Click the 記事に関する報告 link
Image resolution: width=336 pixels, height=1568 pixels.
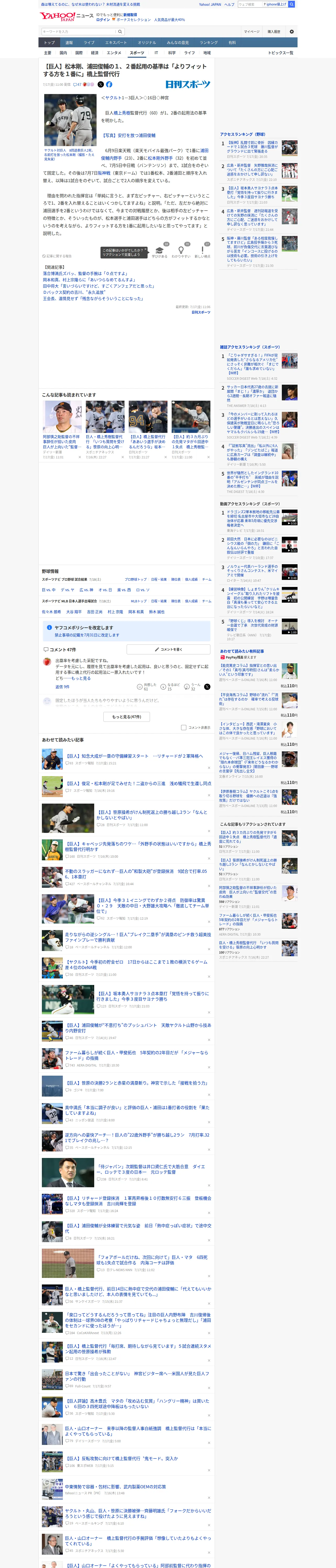57,256
